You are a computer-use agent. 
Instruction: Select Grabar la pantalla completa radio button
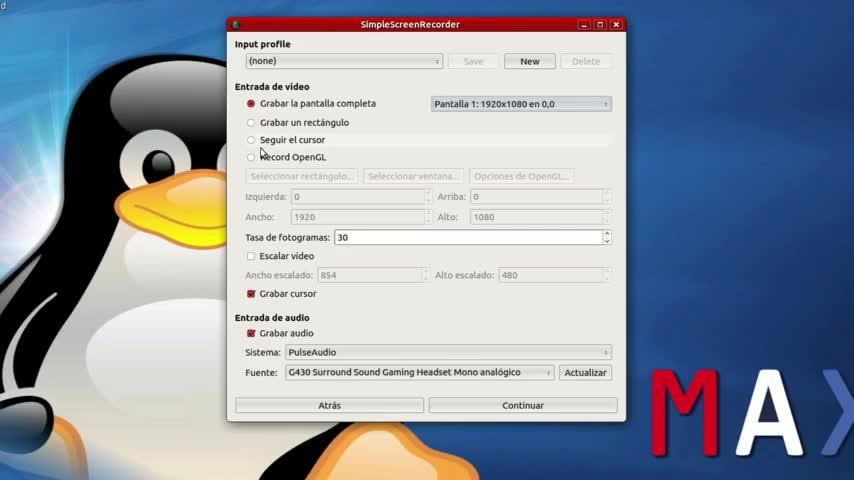coord(251,104)
